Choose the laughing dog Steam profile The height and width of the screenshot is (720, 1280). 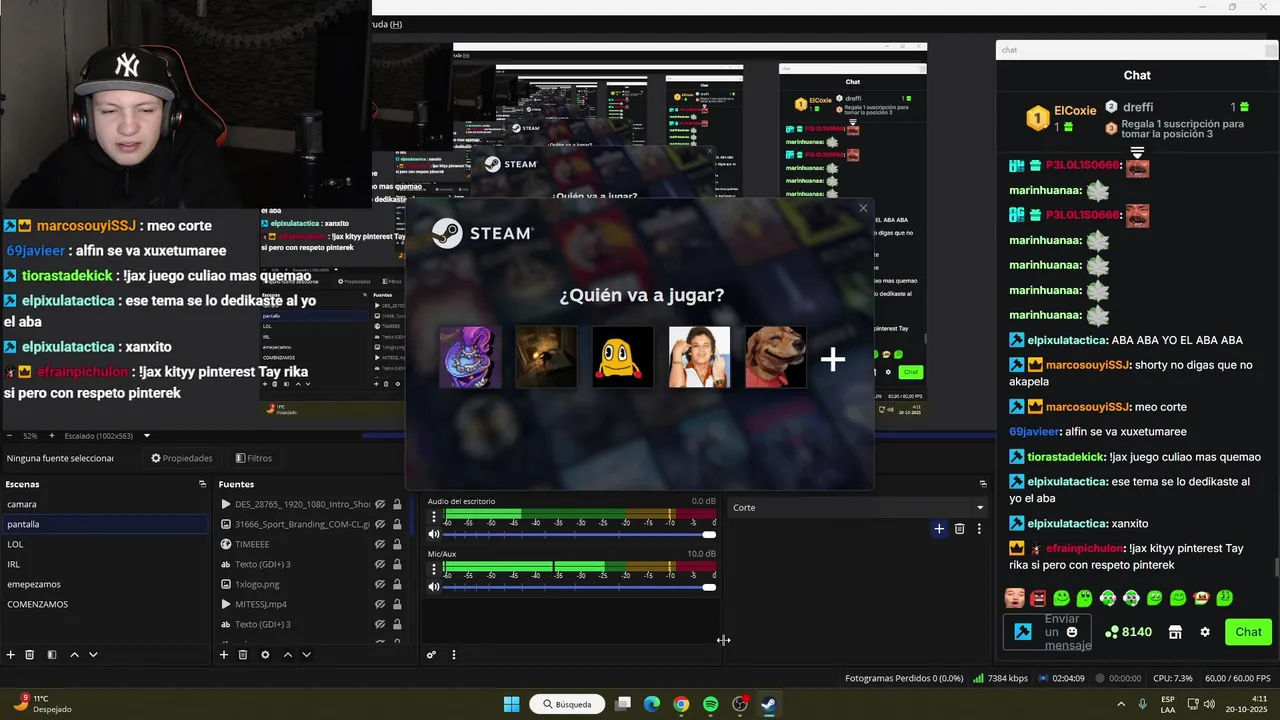[x=776, y=357]
